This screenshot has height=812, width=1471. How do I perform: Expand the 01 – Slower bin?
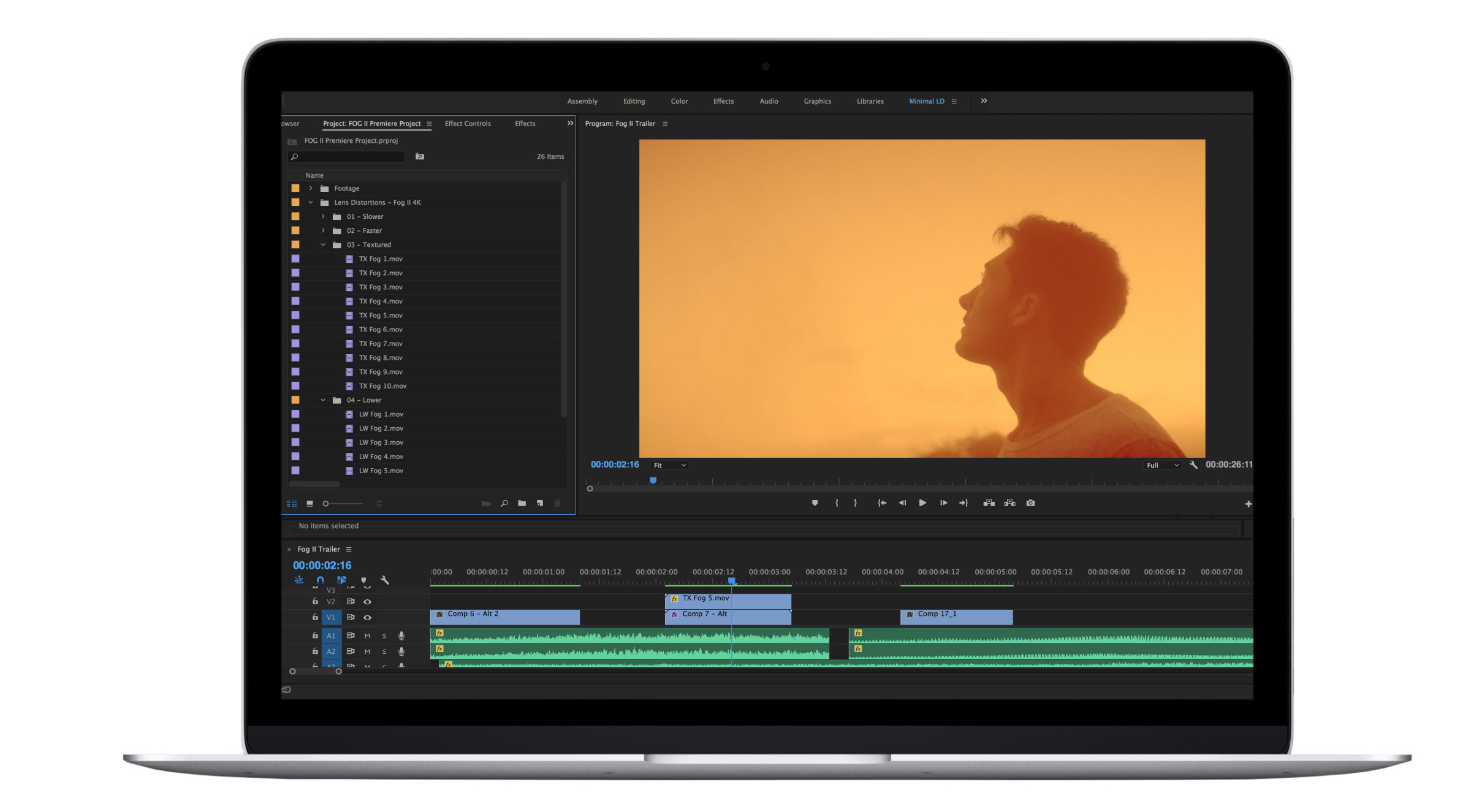point(323,216)
